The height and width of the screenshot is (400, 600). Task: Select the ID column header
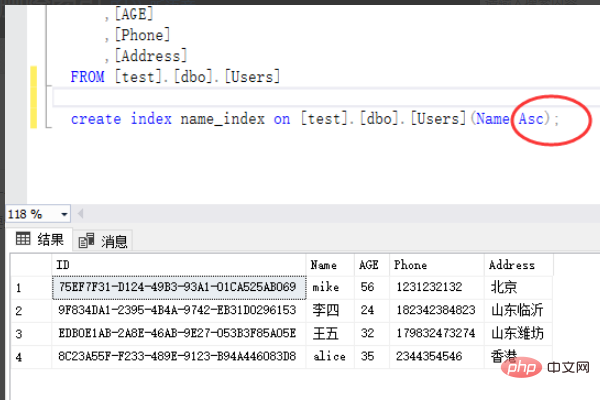[x=179, y=265]
